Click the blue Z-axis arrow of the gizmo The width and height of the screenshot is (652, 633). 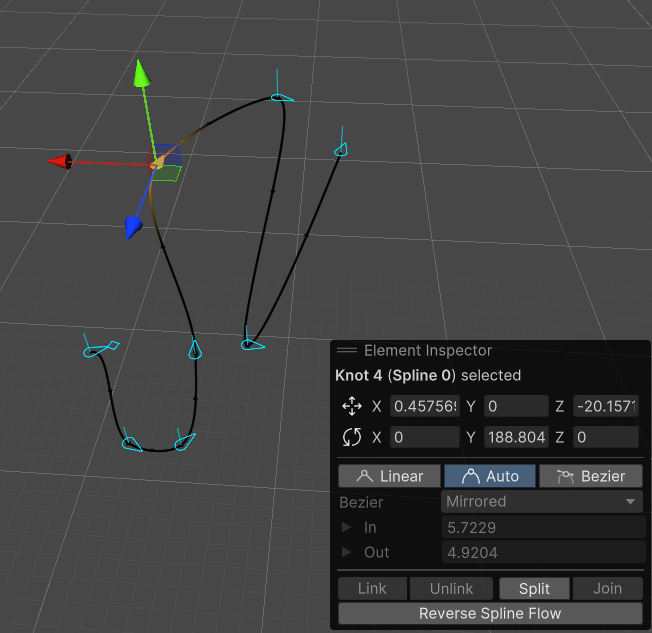click(133, 228)
